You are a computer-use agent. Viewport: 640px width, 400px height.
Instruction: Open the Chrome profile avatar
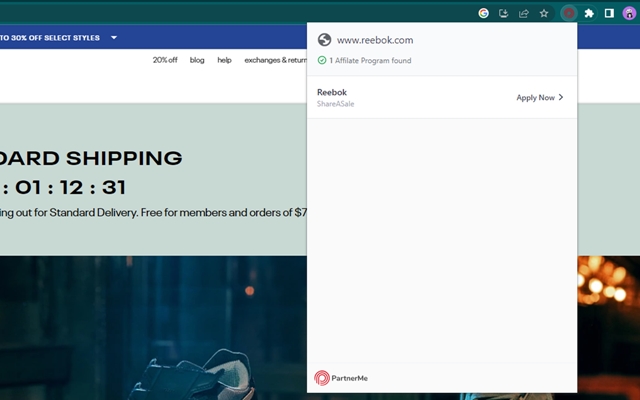pyautogui.click(x=629, y=13)
